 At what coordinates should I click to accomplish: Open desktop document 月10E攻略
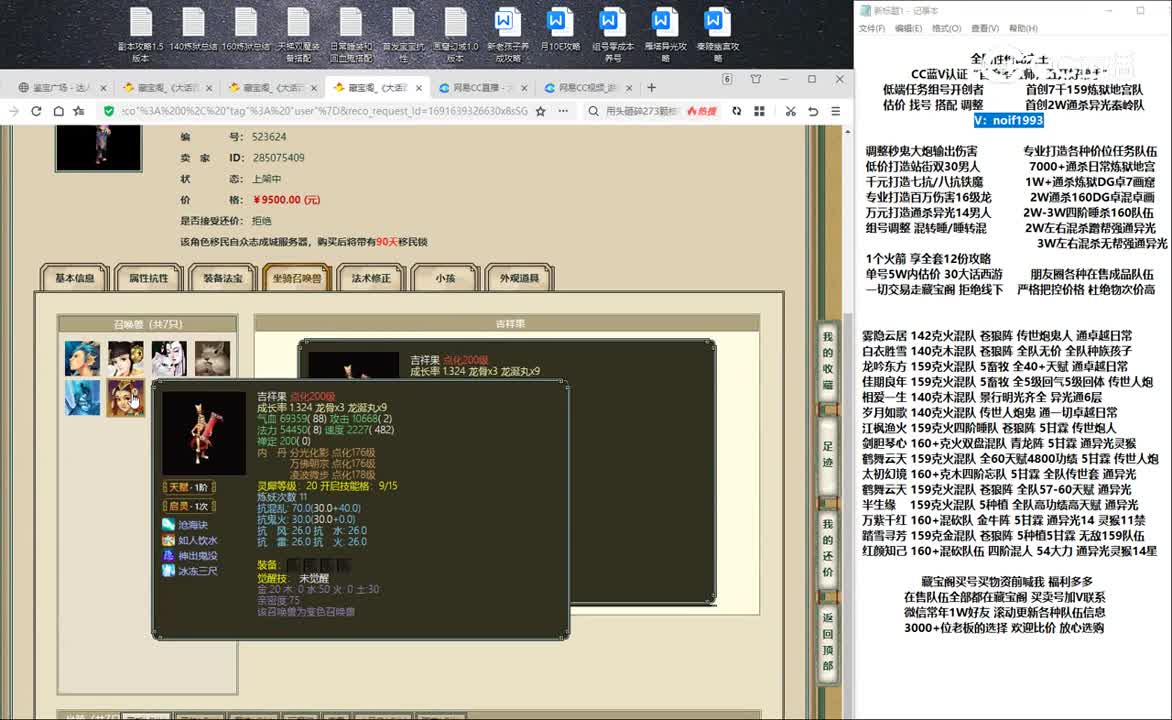pyautogui.click(x=561, y=30)
